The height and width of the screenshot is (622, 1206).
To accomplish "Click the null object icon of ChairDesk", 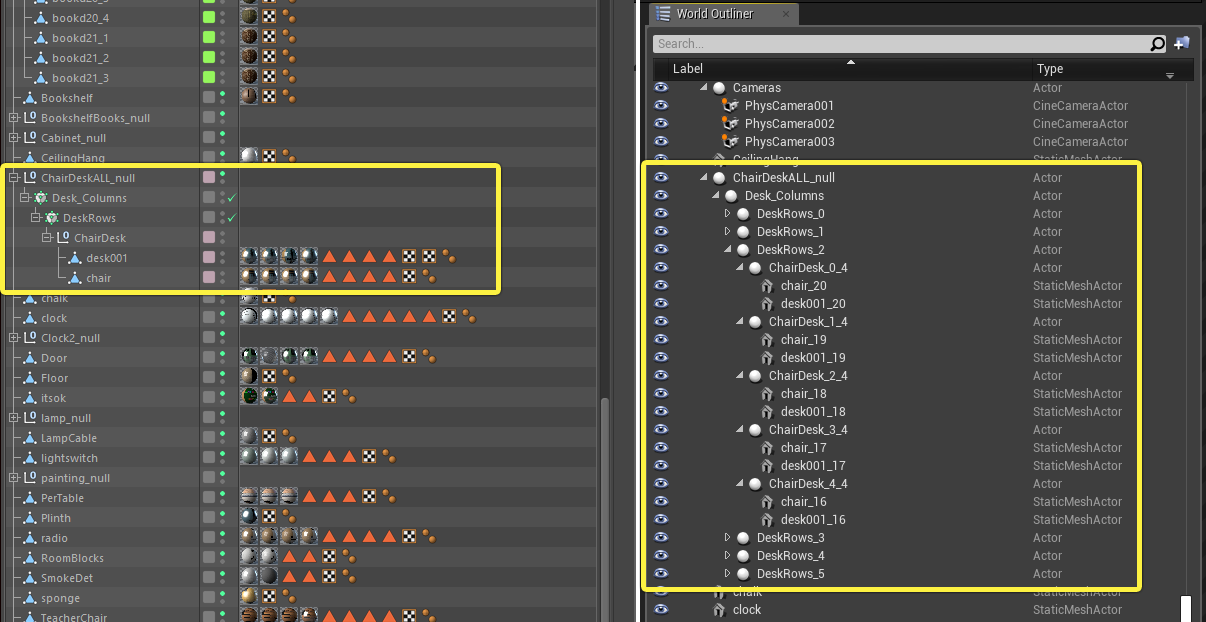I will [63, 238].
